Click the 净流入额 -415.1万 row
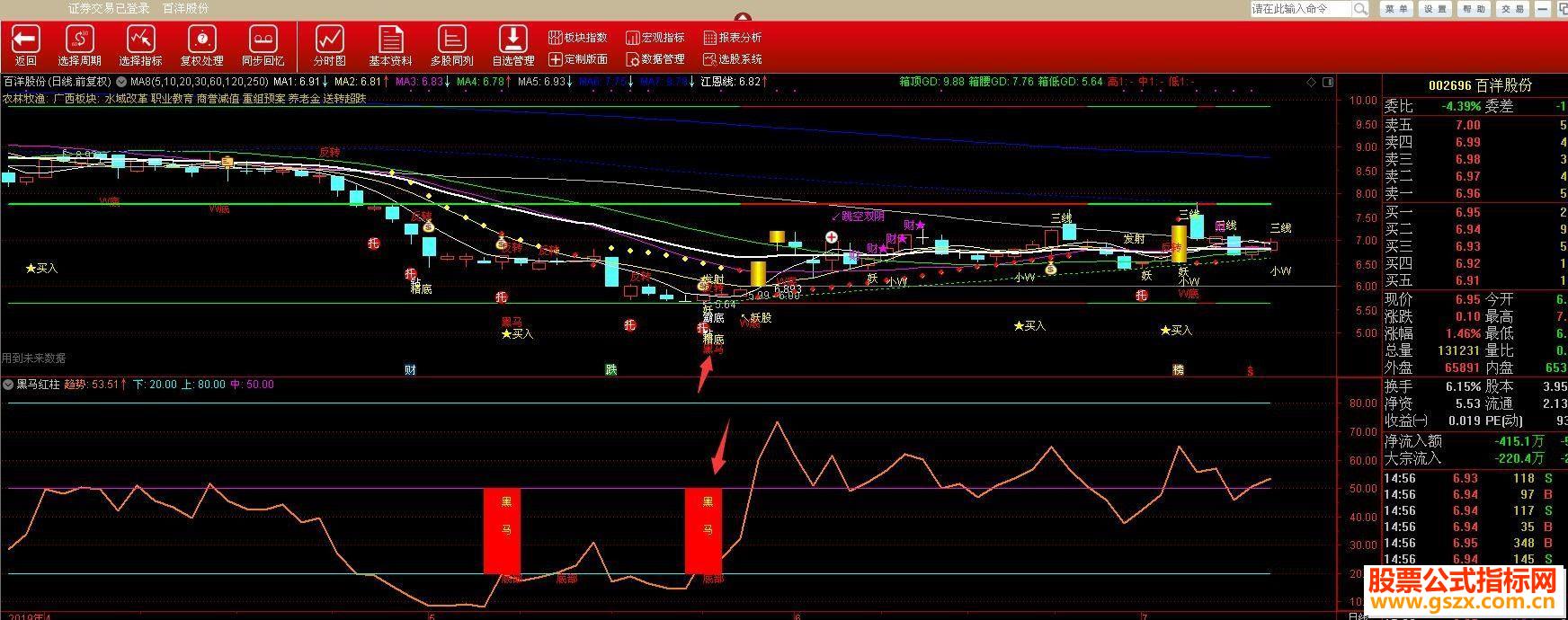The height and width of the screenshot is (620, 1568). 1474,441
